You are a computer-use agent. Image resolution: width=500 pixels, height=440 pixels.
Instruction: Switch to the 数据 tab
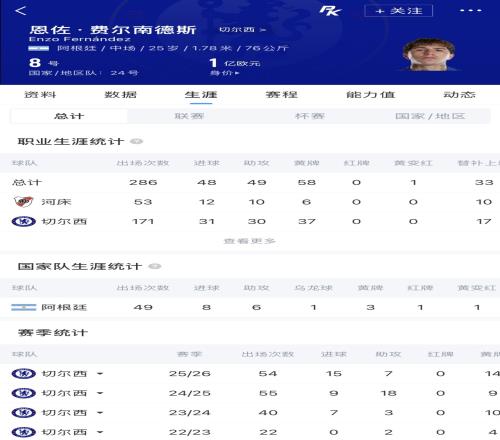click(120, 95)
